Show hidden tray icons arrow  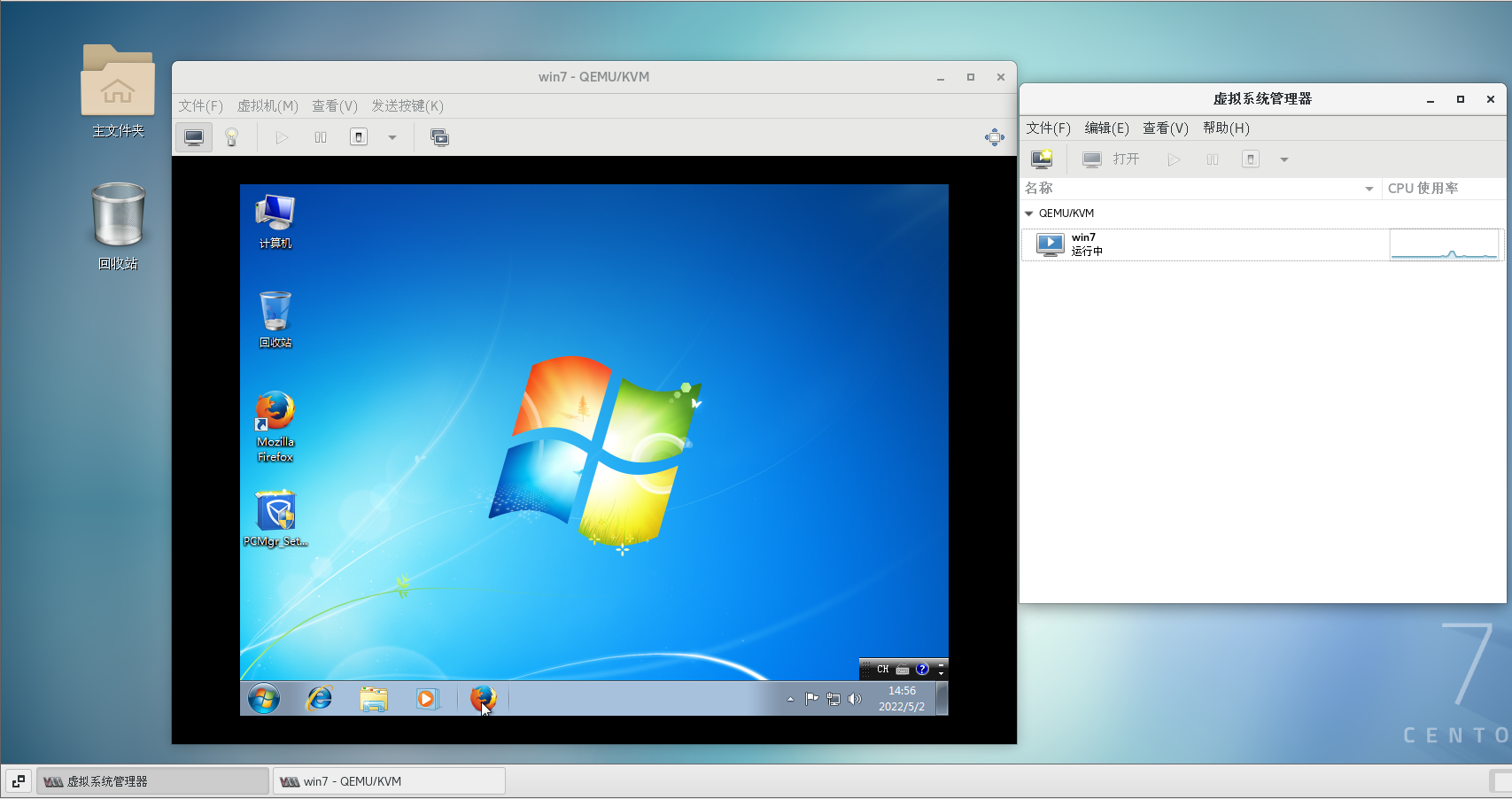pos(790,700)
